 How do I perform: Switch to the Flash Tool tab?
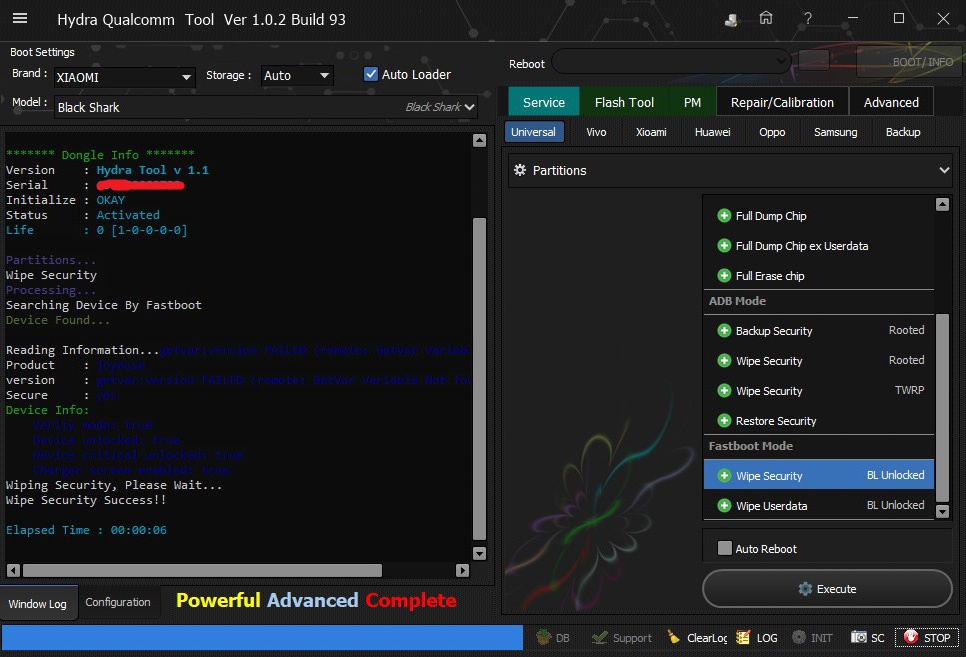(624, 102)
